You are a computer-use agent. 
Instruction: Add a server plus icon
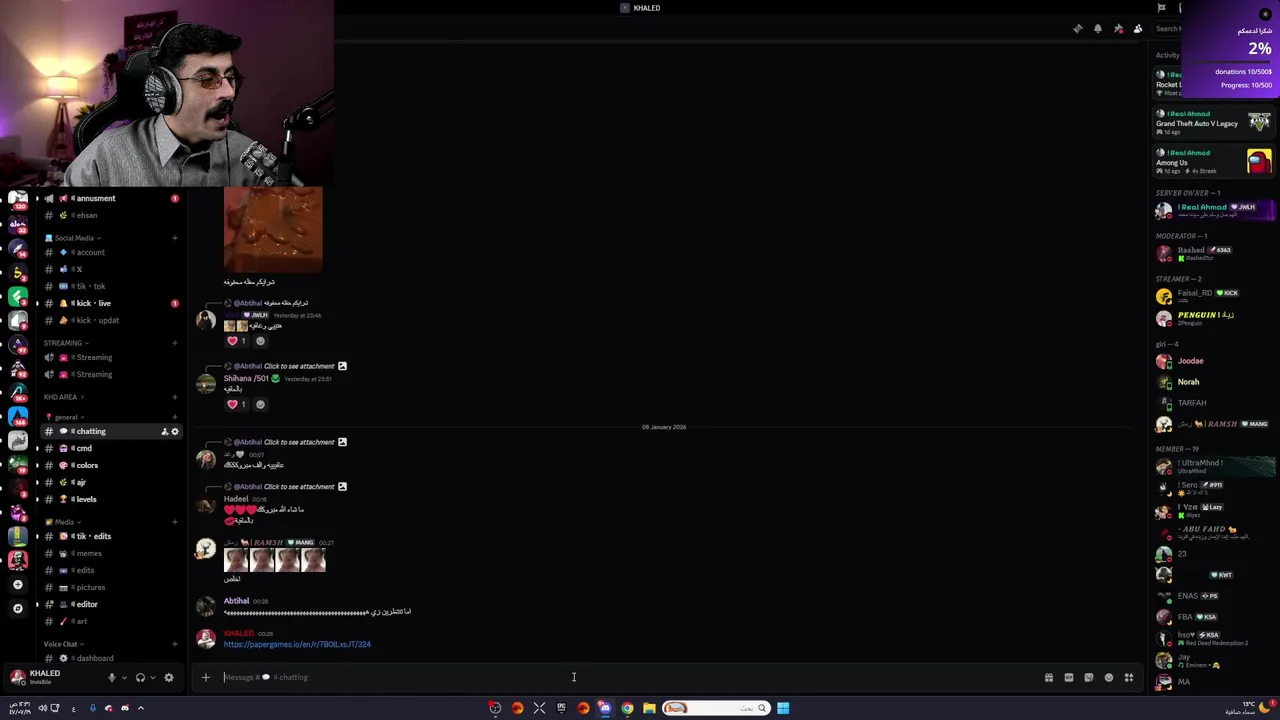pos(17,584)
